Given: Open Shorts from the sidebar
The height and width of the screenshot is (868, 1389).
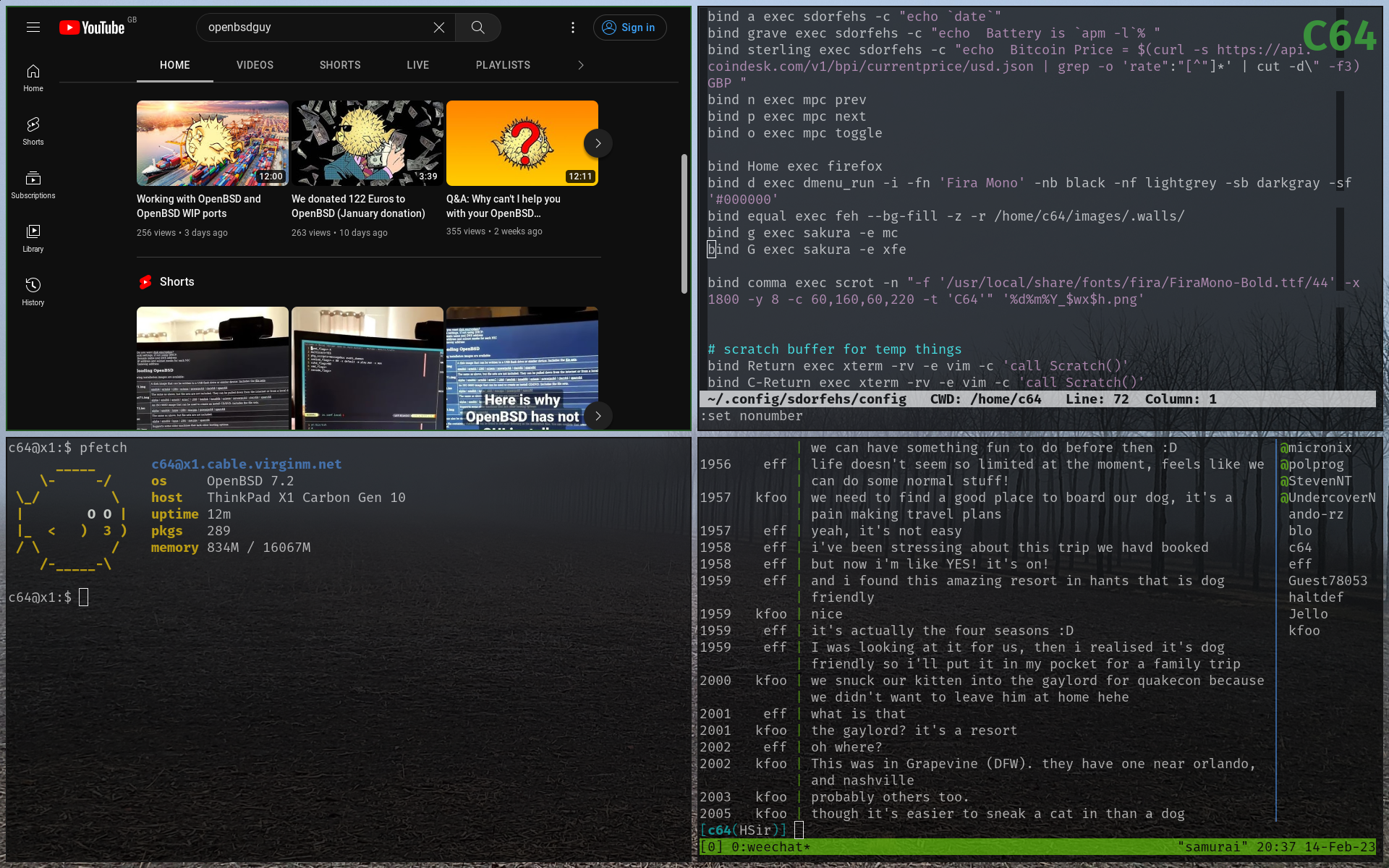Looking at the screenshot, I should click(x=33, y=131).
